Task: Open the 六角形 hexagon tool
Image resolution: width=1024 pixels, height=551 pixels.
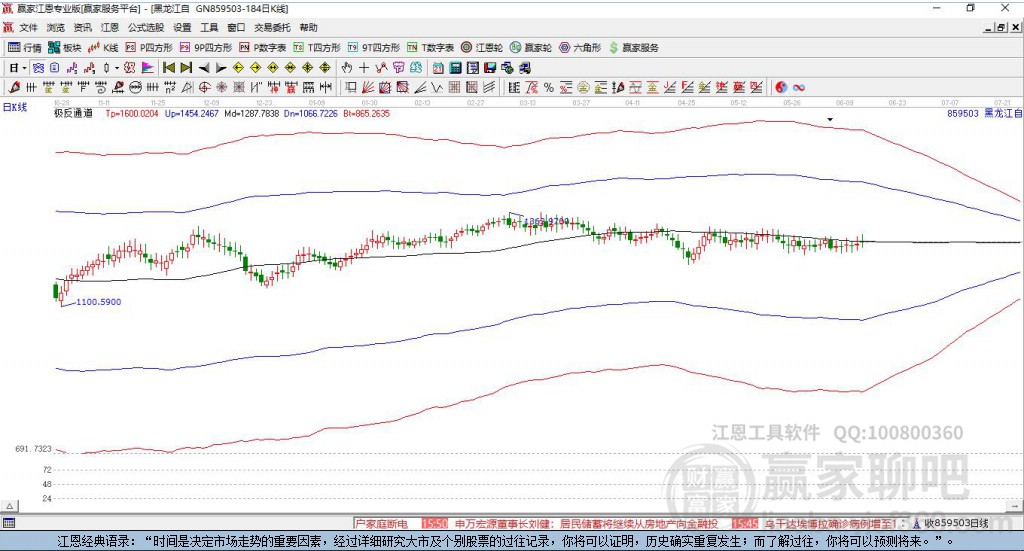Action: pyautogui.click(x=580, y=48)
